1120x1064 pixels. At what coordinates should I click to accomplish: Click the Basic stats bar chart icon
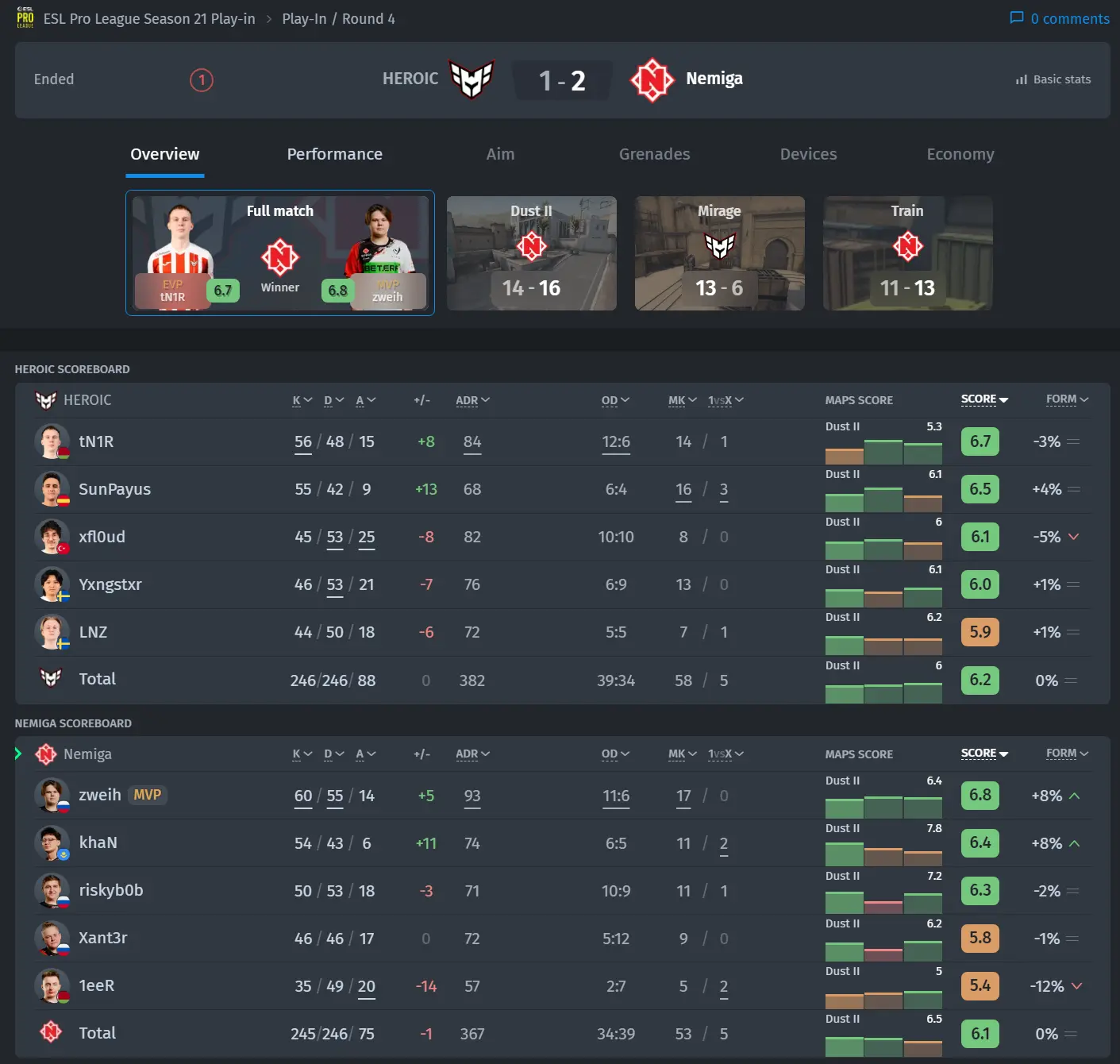click(x=1022, y=79)
